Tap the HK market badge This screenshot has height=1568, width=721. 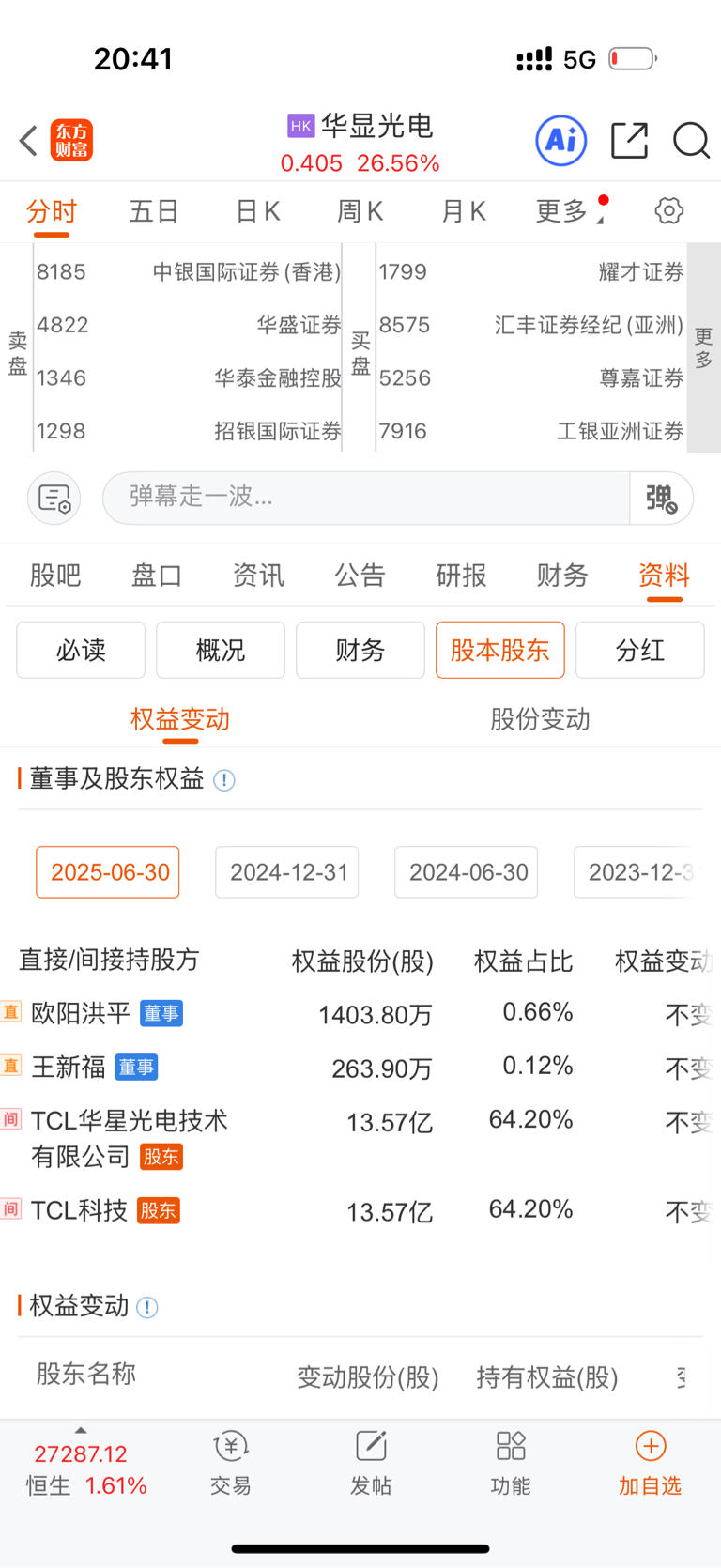[x=300, y=126]
